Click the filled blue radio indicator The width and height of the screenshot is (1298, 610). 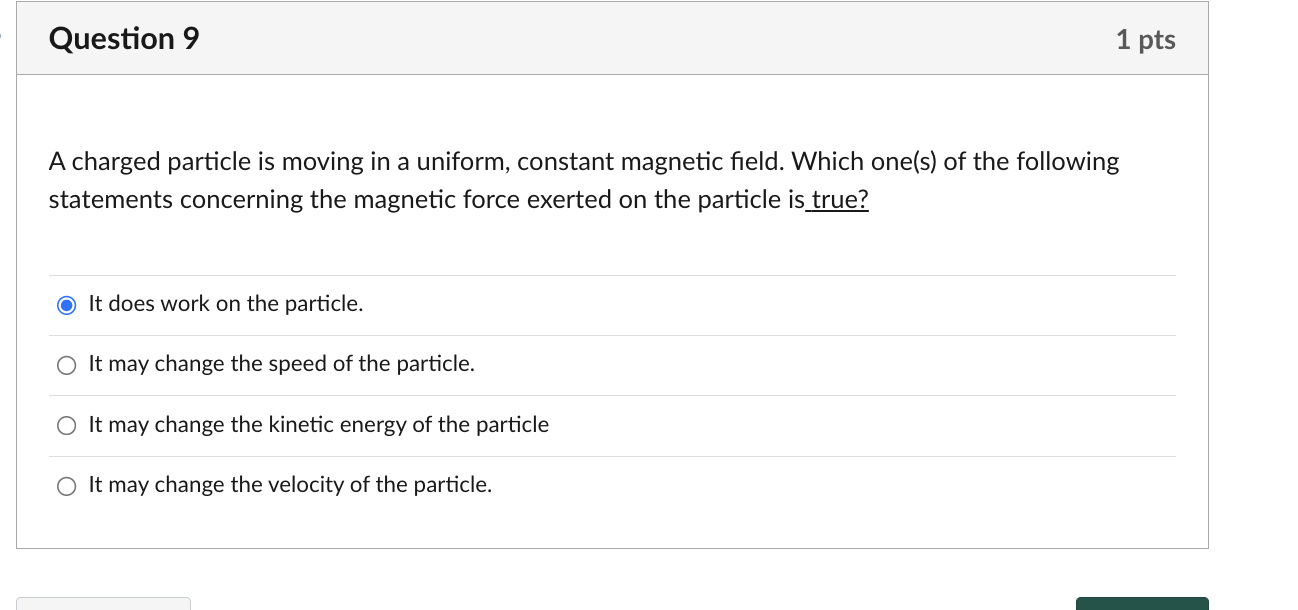click(x=66, y=305)
